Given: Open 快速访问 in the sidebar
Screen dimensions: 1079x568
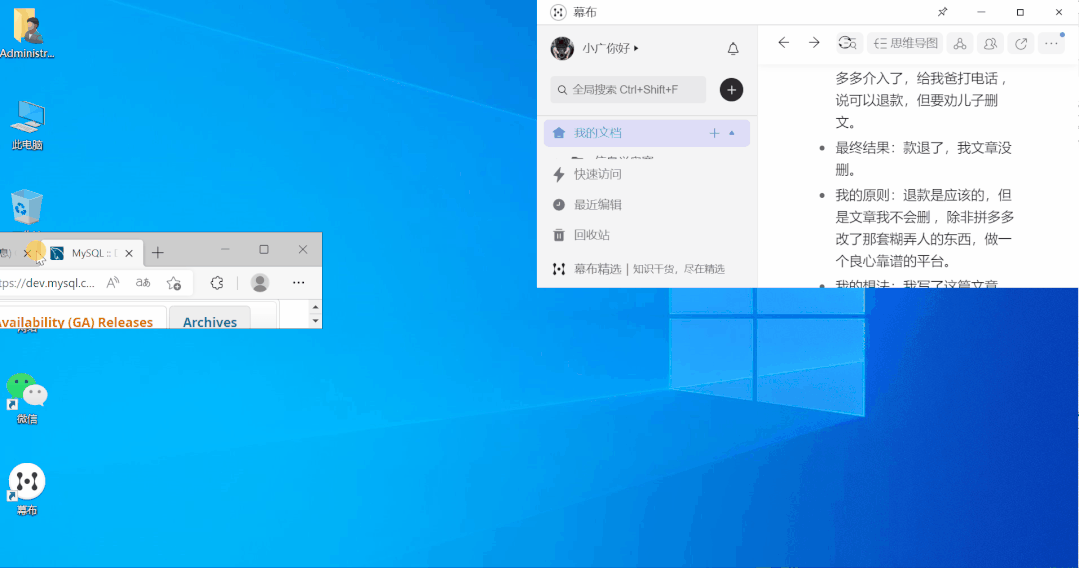Looking at the screenshot, I should tap(597, 174).
